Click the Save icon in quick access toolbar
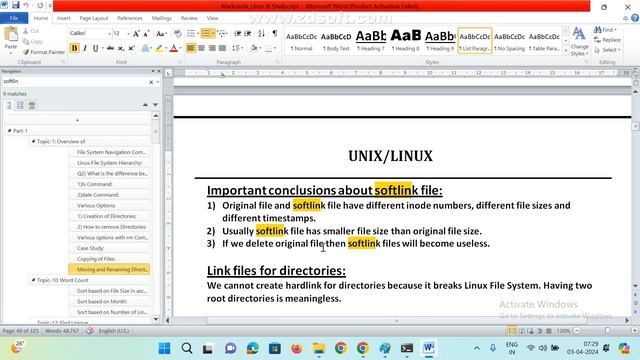640x360 pixels. click(16, 5)
